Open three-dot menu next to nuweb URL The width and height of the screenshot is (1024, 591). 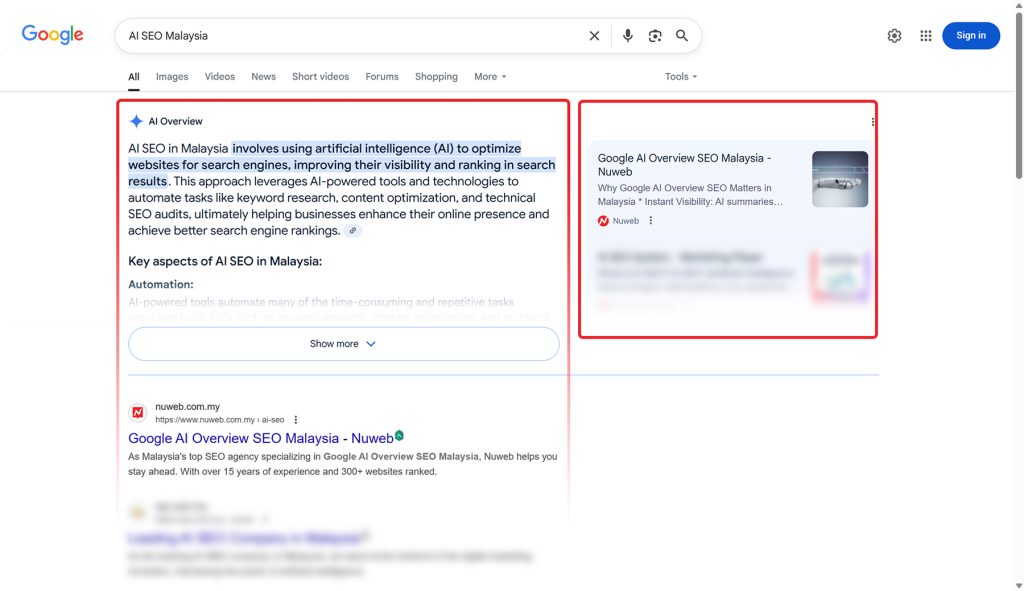click(296, 420)
